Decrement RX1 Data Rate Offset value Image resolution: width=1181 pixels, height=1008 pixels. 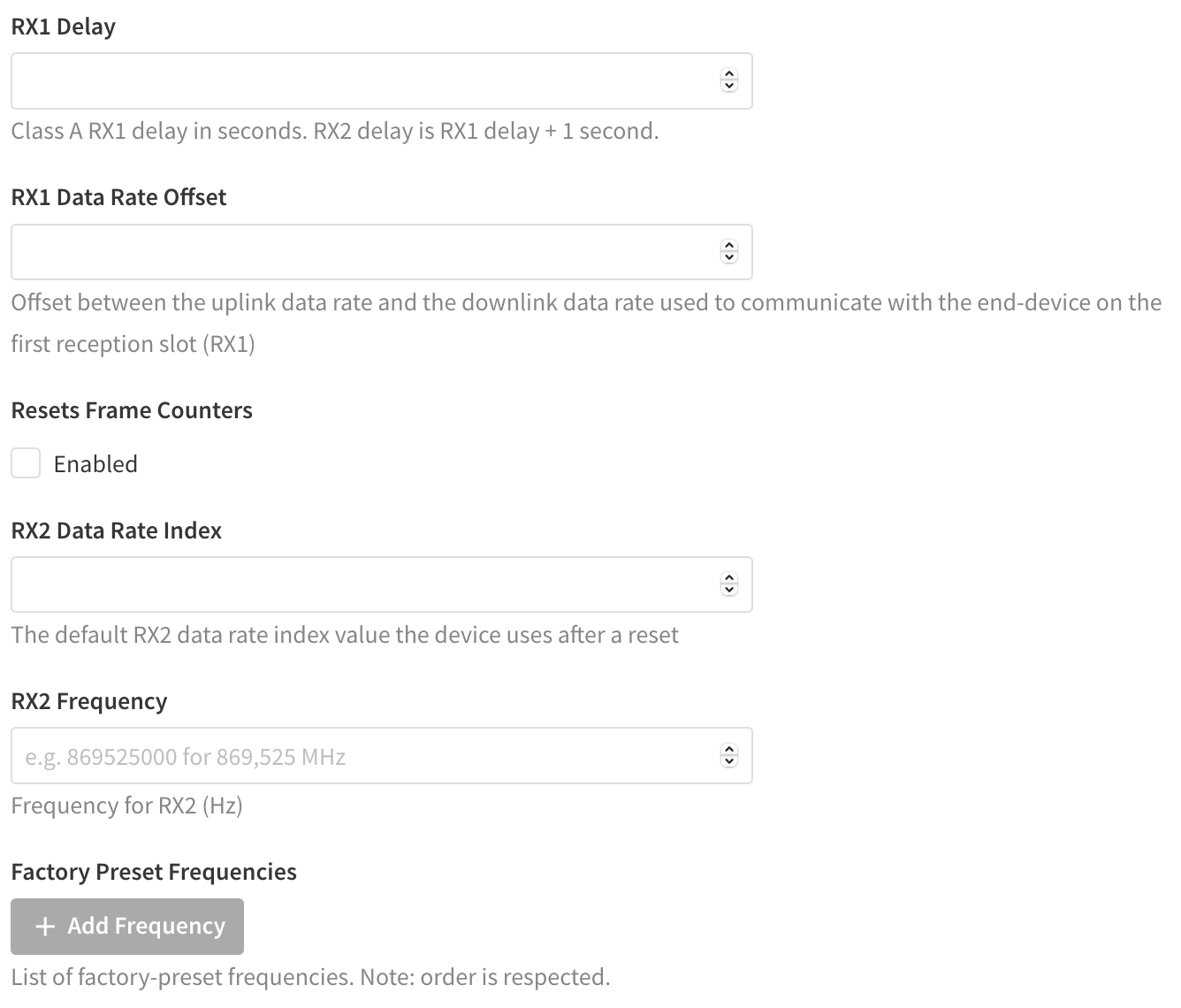(x=729, y=258)
